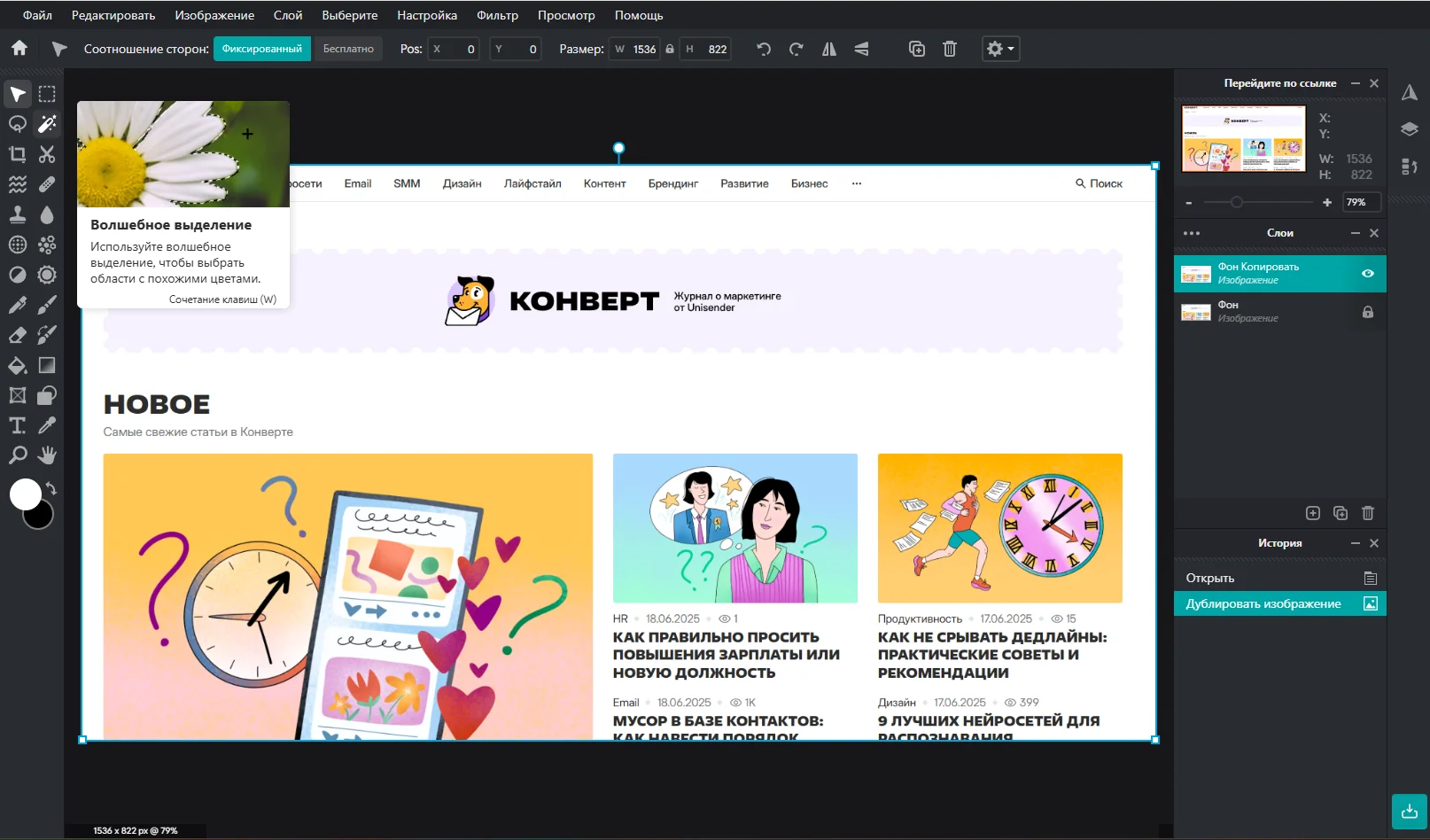Click the white foreground color swatch
Viewport: 1430px width, 840px height.
pos(25,494)
